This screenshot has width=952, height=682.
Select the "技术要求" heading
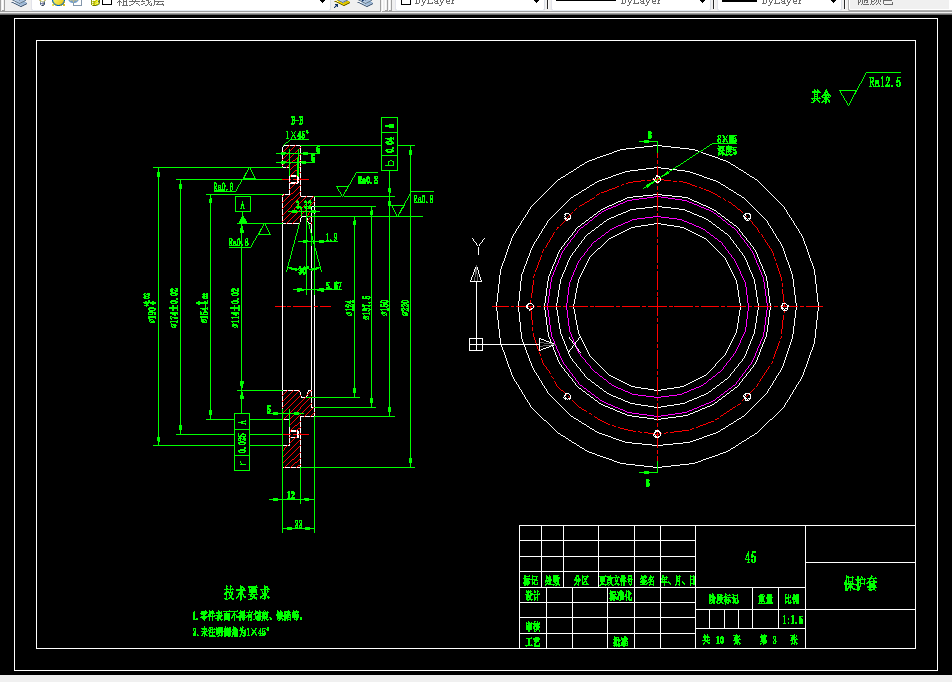246,593
